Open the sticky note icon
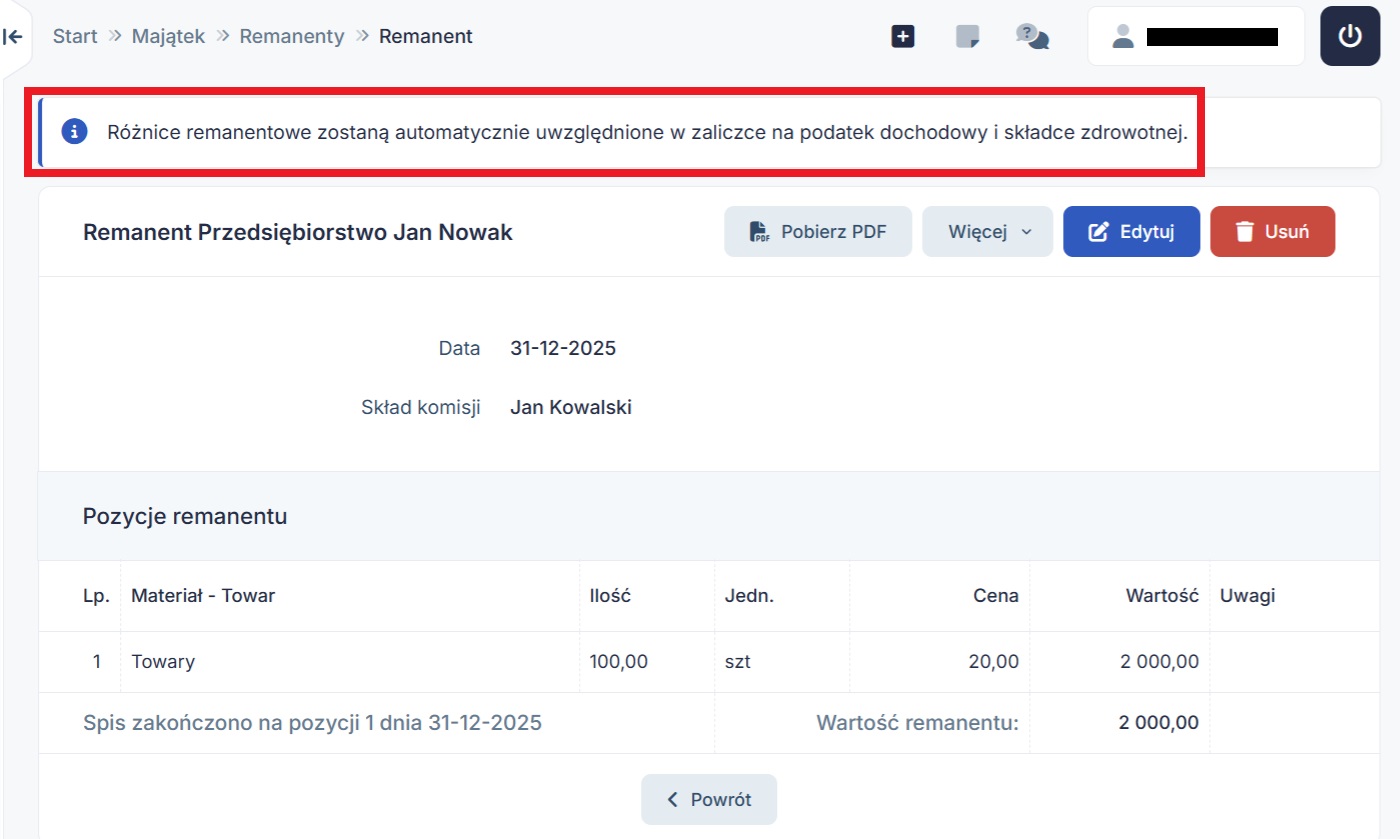1400x839 pixels. [967, 37]
